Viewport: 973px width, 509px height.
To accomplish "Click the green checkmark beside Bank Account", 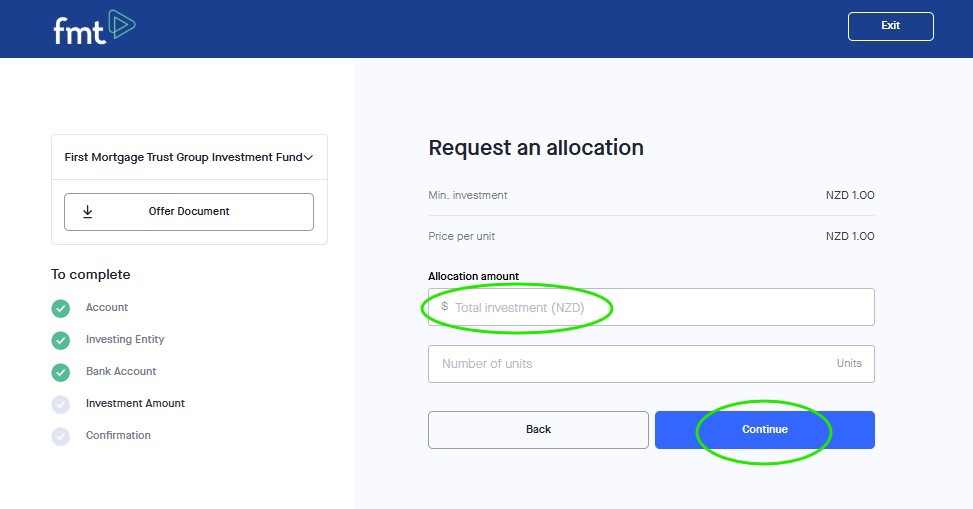I will [x=61, y=372].
